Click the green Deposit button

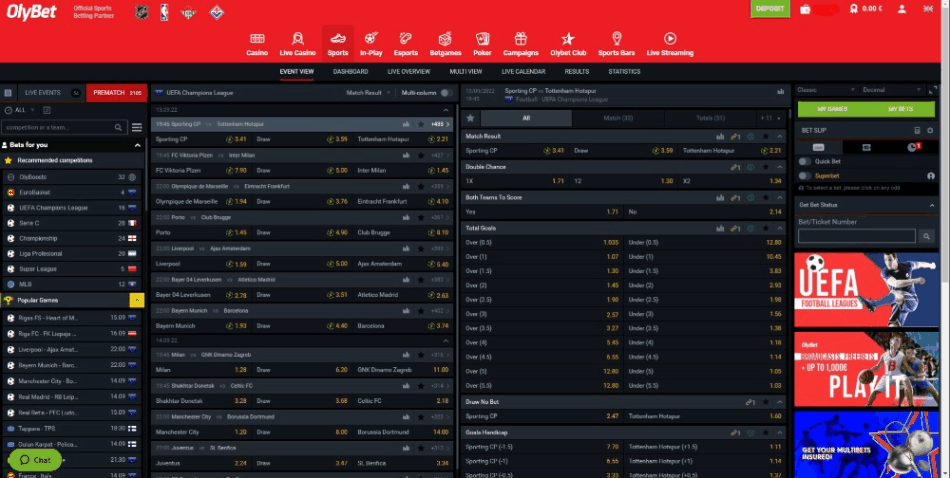pos(770,9)
